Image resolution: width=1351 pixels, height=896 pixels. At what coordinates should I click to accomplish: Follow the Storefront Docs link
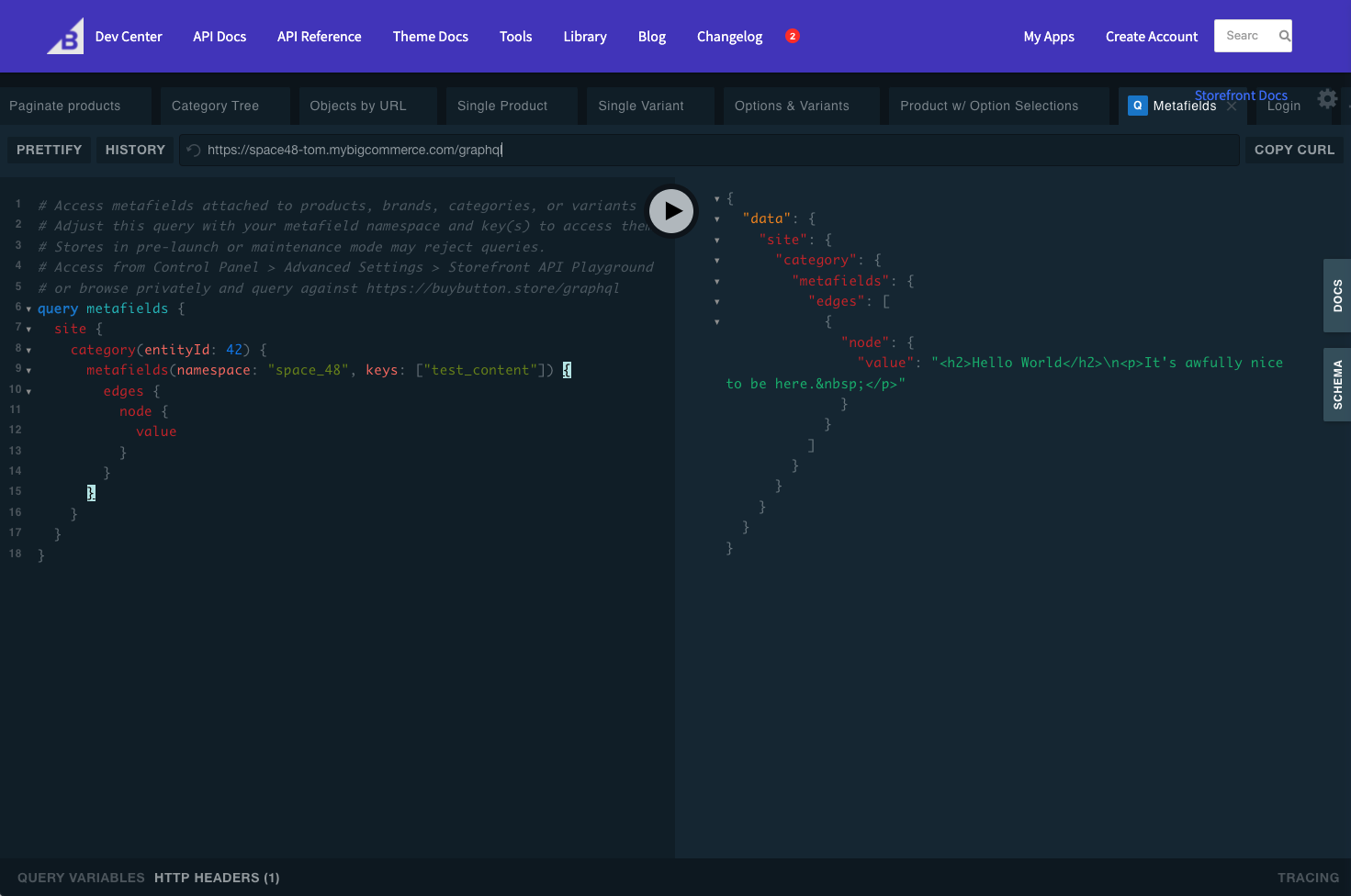[1241, 95]
